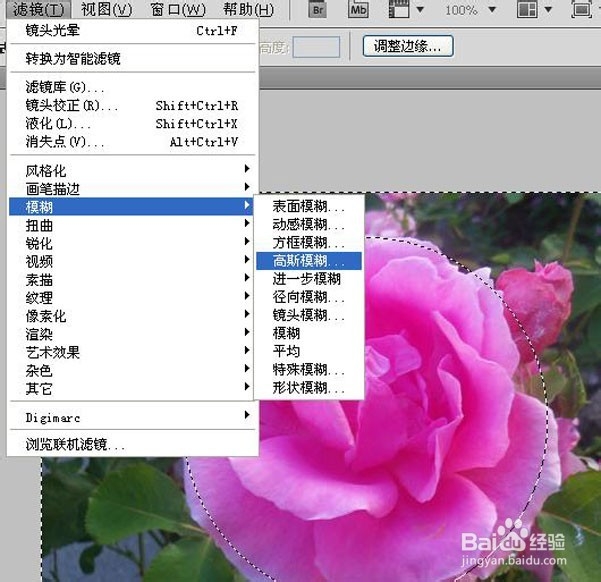Choose 高斯模糊... blur filter
Viewport: 601px width, 582px height.
309,261
